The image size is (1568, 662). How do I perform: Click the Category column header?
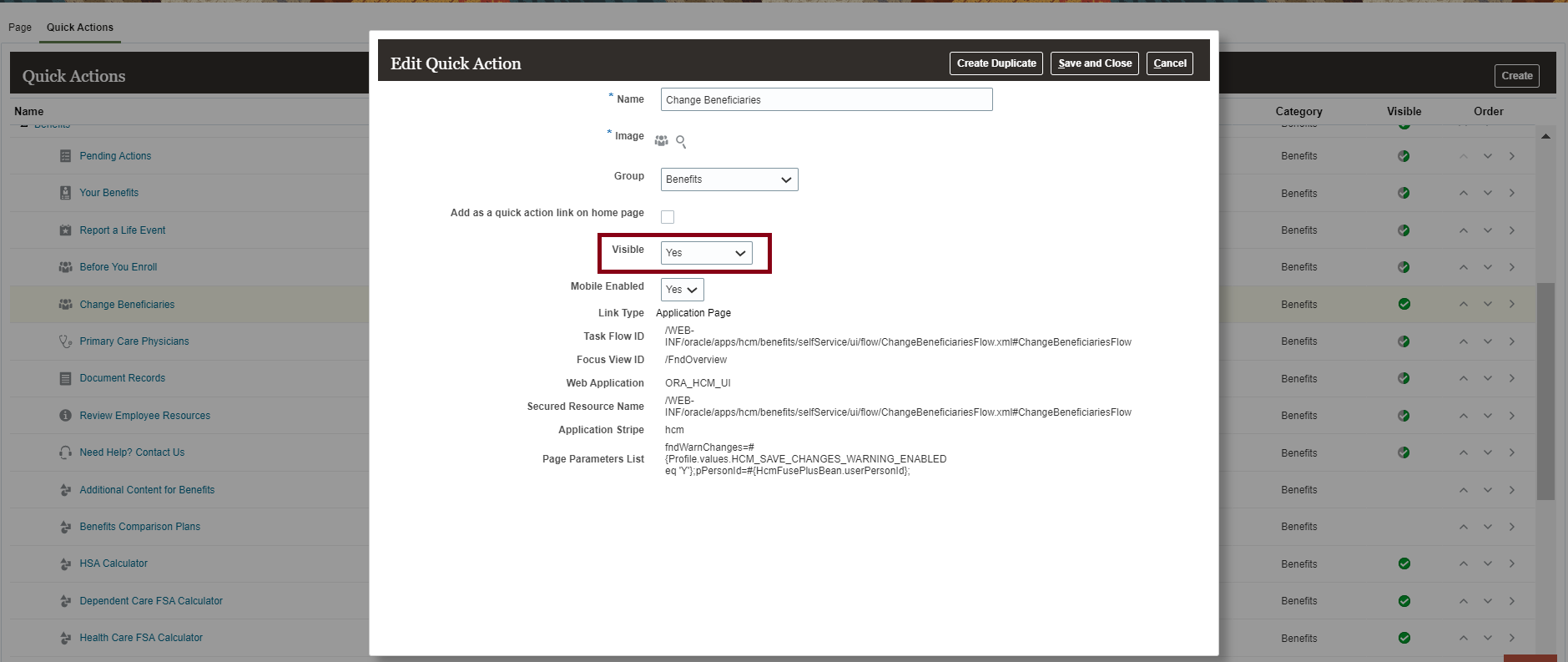1298,111
